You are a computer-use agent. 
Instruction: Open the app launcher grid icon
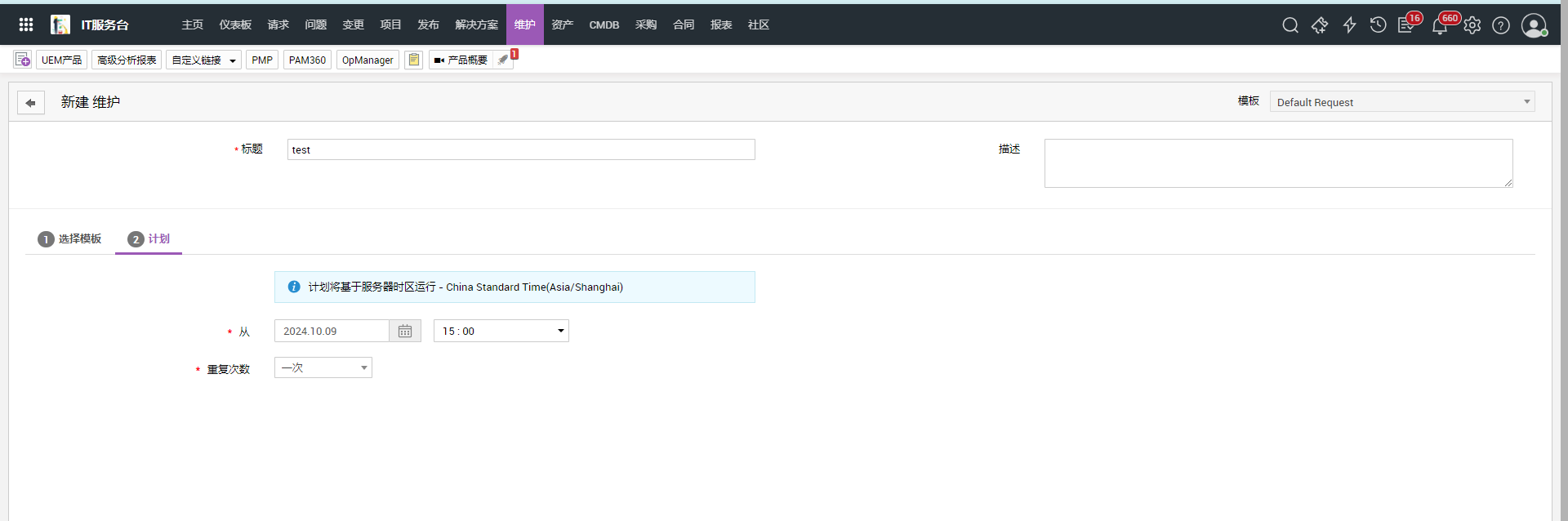(26, 24)
